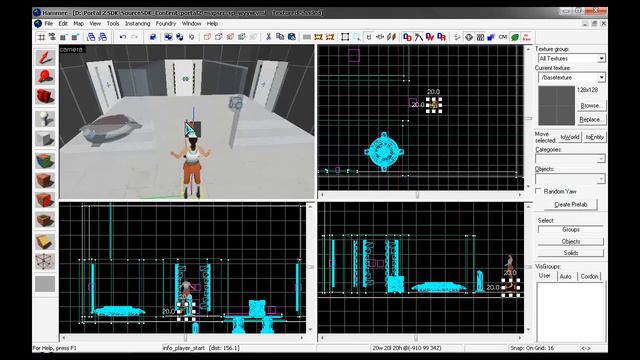Click the larger grid size icon
Image resolution: width=640 pixels, height=360 pixels.
[x=75, y=37]
